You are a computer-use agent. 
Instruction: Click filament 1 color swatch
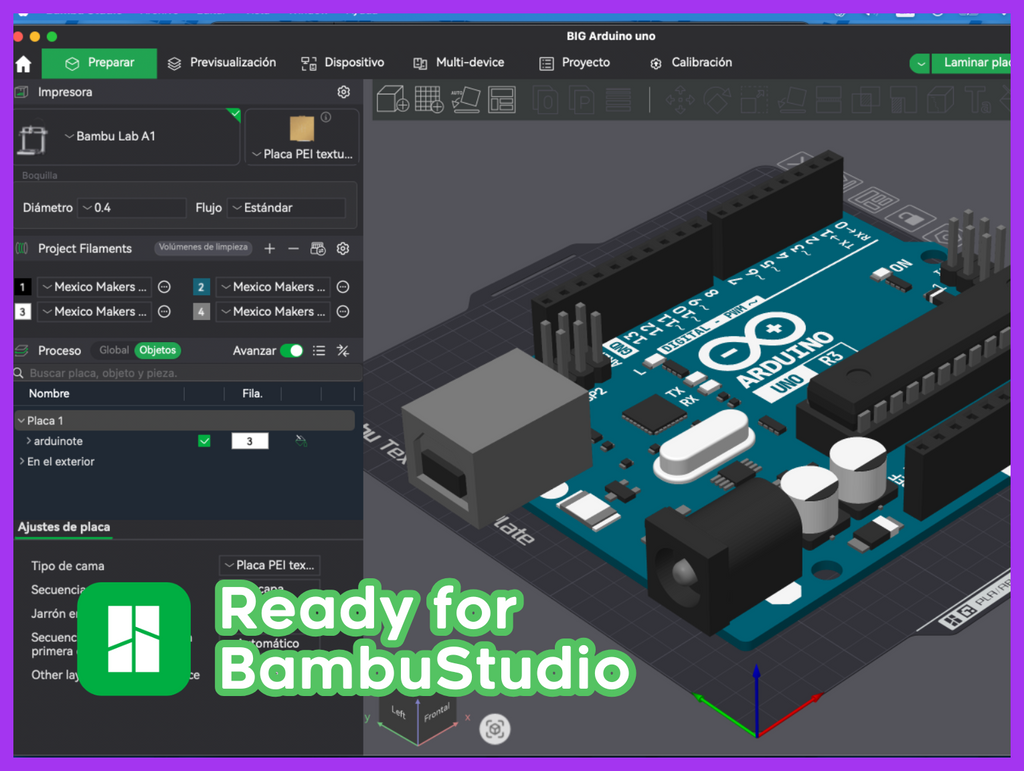click(x=22, y=287)
